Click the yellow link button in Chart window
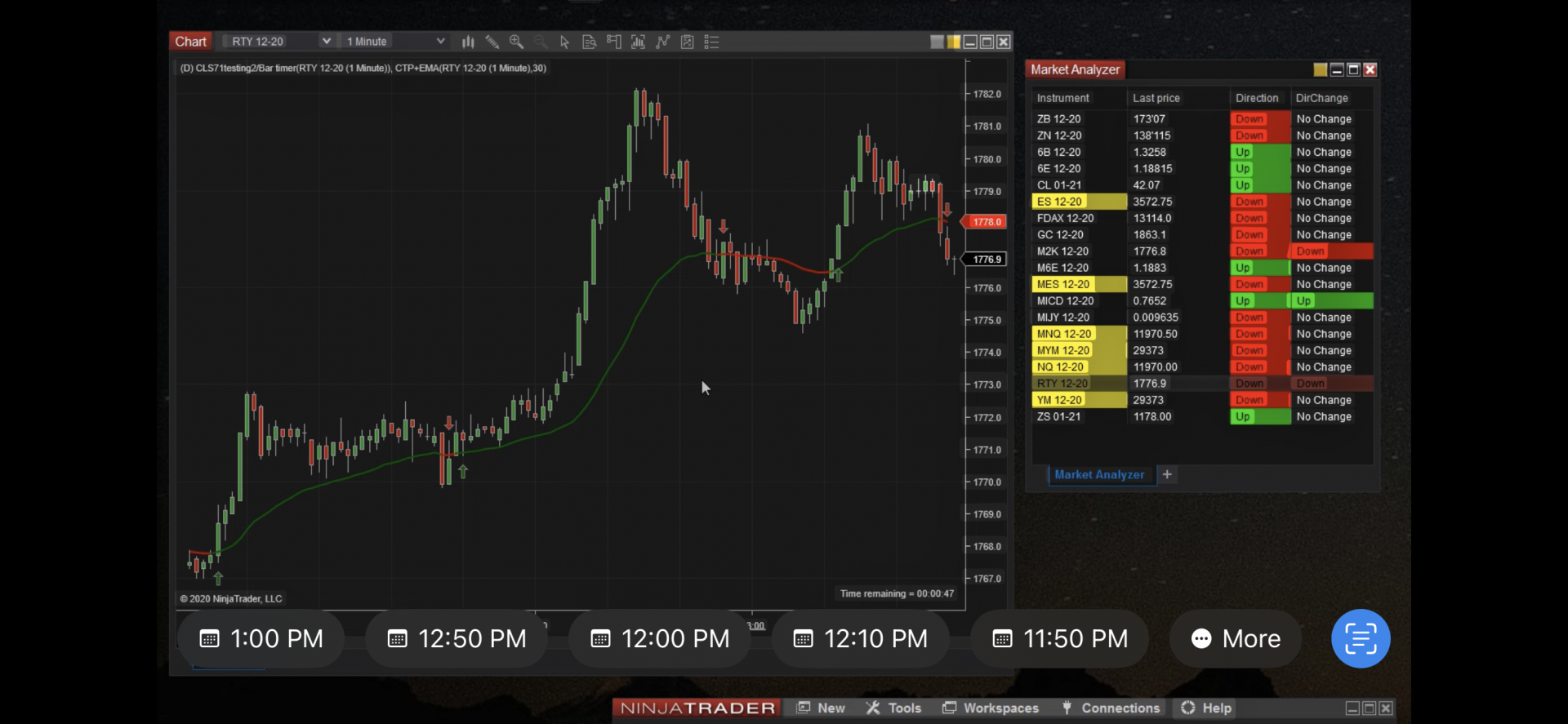Viewport: 1568px width, 724px height. [x=953, y=42]
